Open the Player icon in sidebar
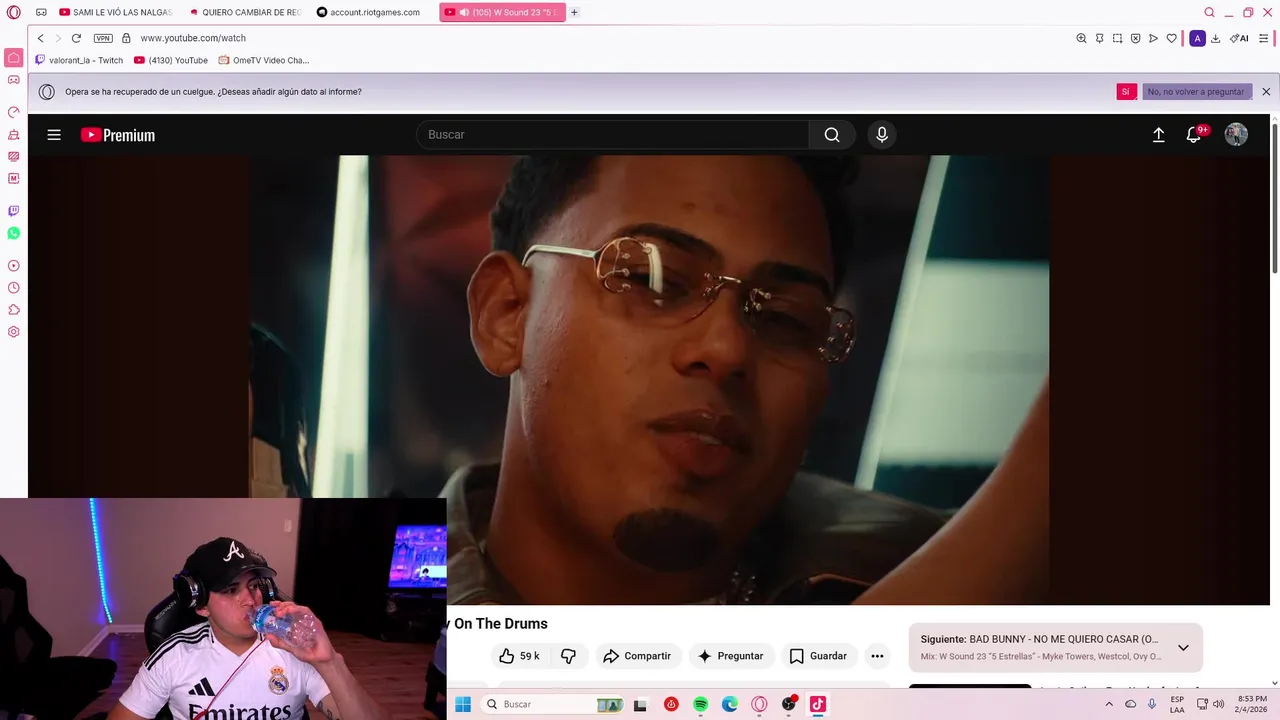1280x720 pixels. pos(13,266)
